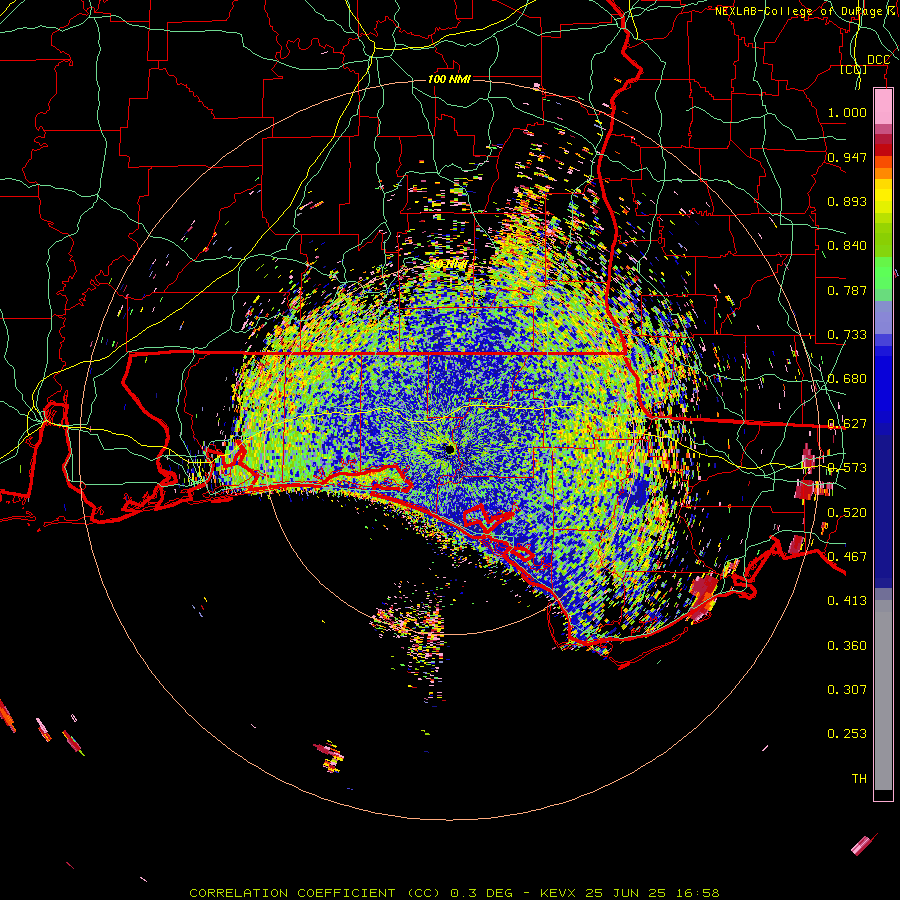Click the 0.627 legend value
Viewport: 900px width, 900px height.
pos(847,423)
